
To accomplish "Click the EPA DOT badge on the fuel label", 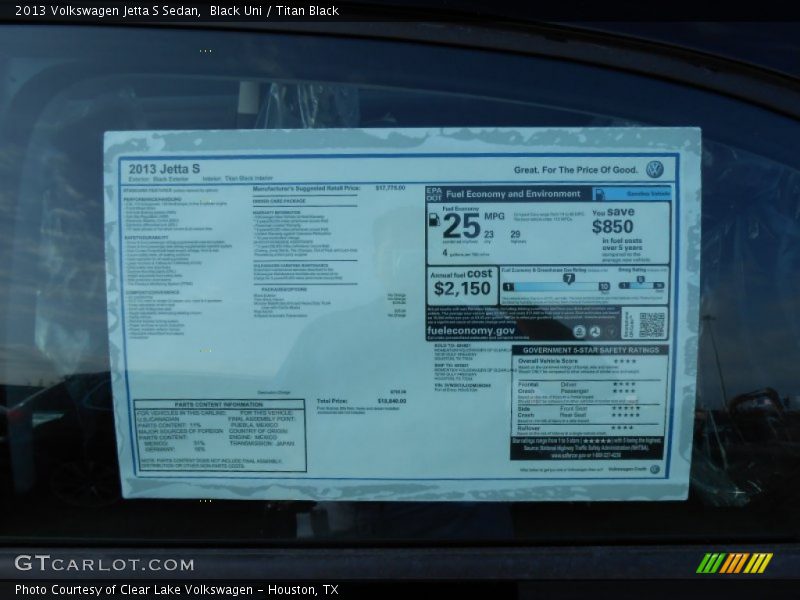I will click(434, 194).
